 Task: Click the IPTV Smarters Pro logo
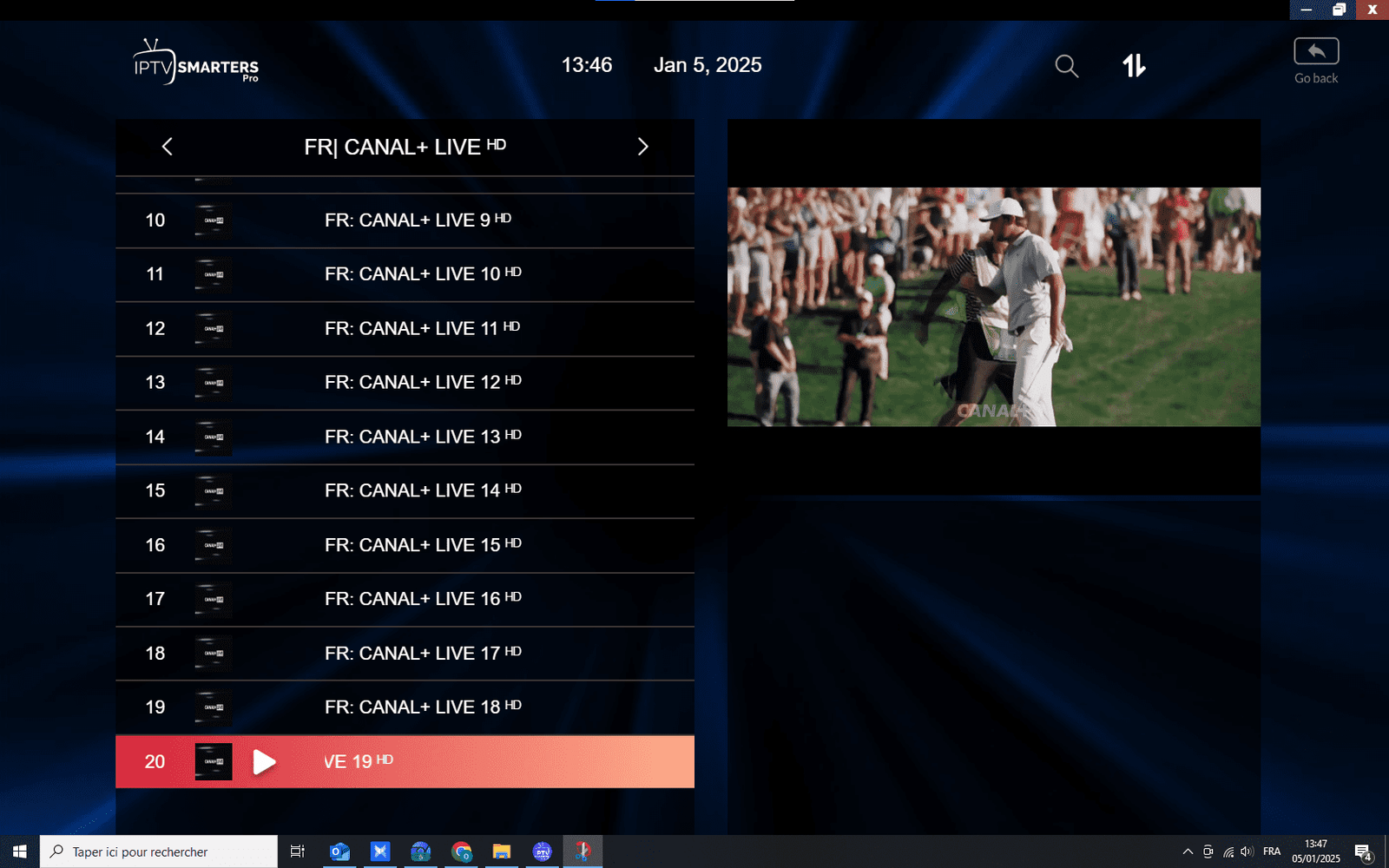pos(195,61)
